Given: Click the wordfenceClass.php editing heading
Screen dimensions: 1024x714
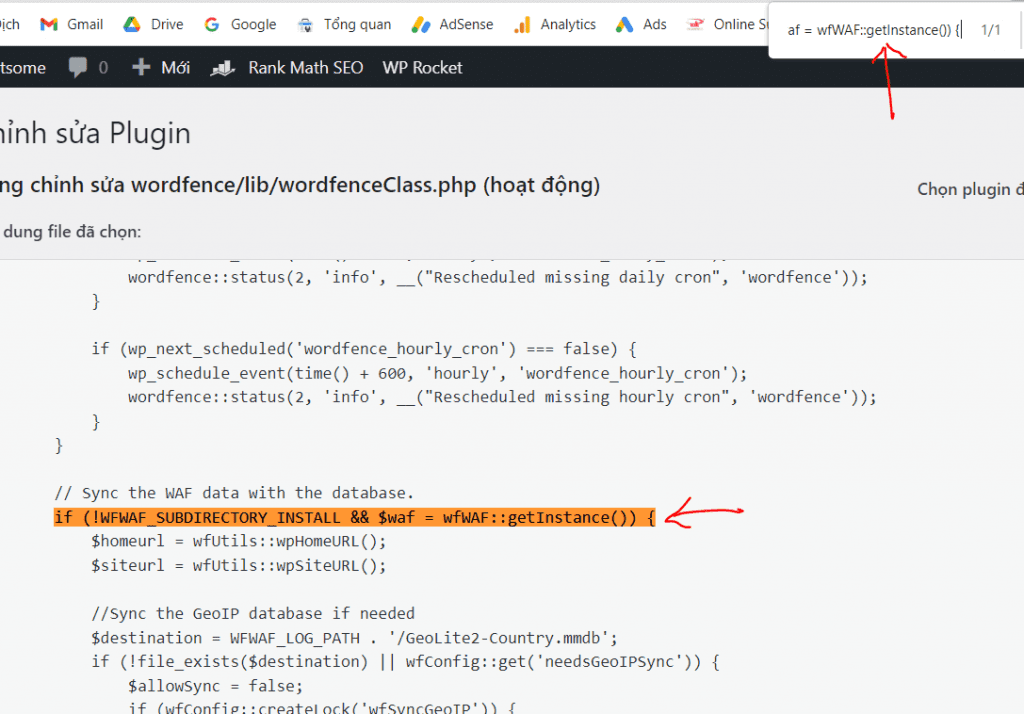Looking at the screenshot, I should pyautogui.click(x=300, y=186).
